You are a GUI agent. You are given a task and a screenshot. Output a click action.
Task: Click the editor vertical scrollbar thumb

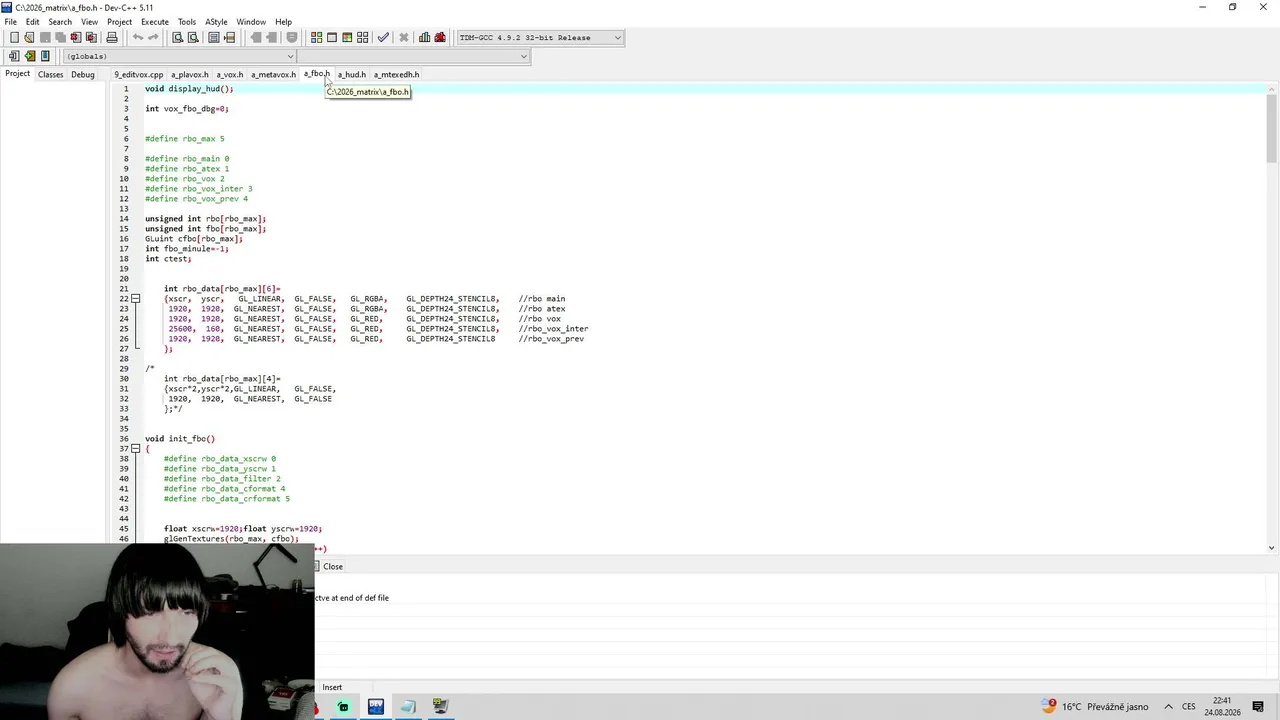1272,128
